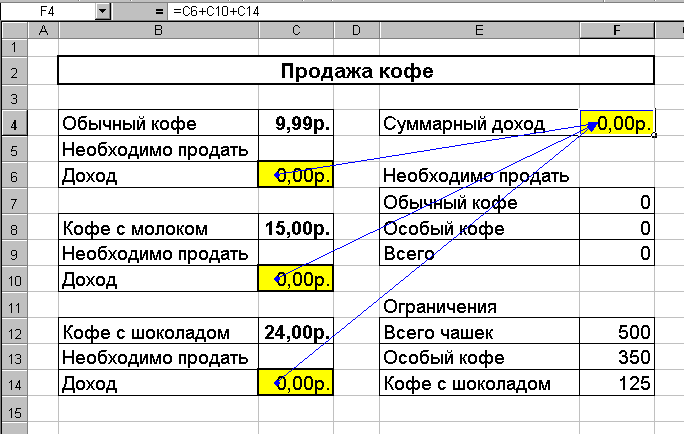Select row 10 header
This screenshot has width=684, height=434.
(14, 281)
